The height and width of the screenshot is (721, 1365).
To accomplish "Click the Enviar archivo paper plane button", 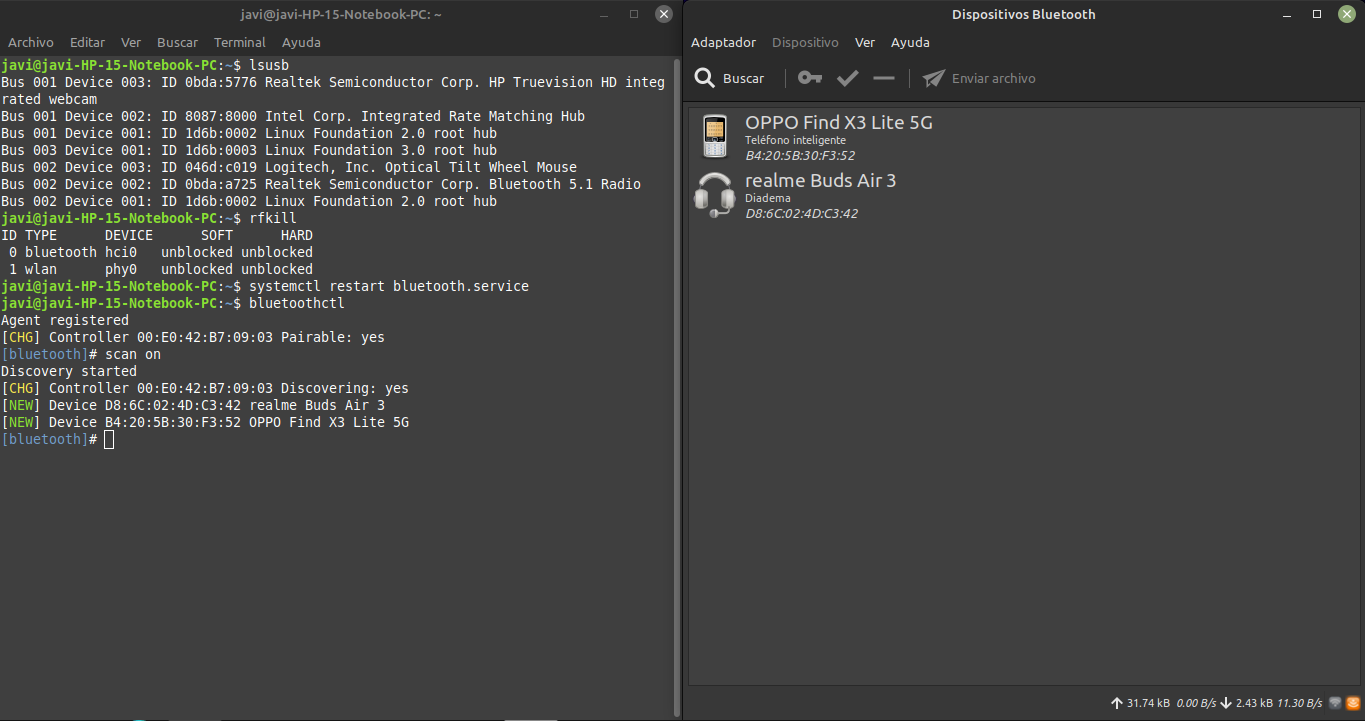I will tap(979, 78).
